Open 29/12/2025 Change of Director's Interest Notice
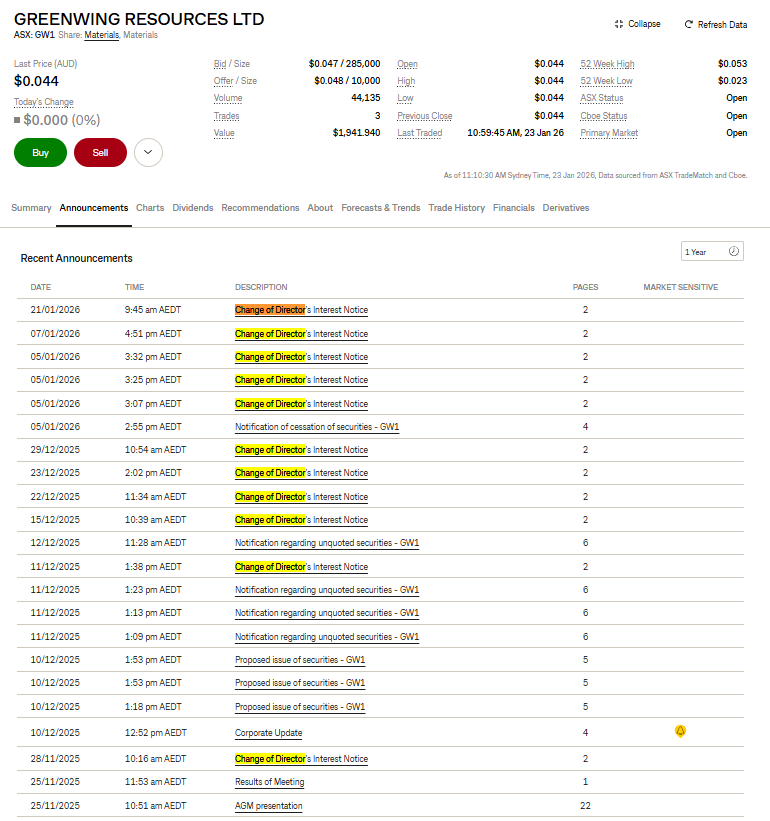This screenshot has width=770, height=821. (x=302, y=450)
